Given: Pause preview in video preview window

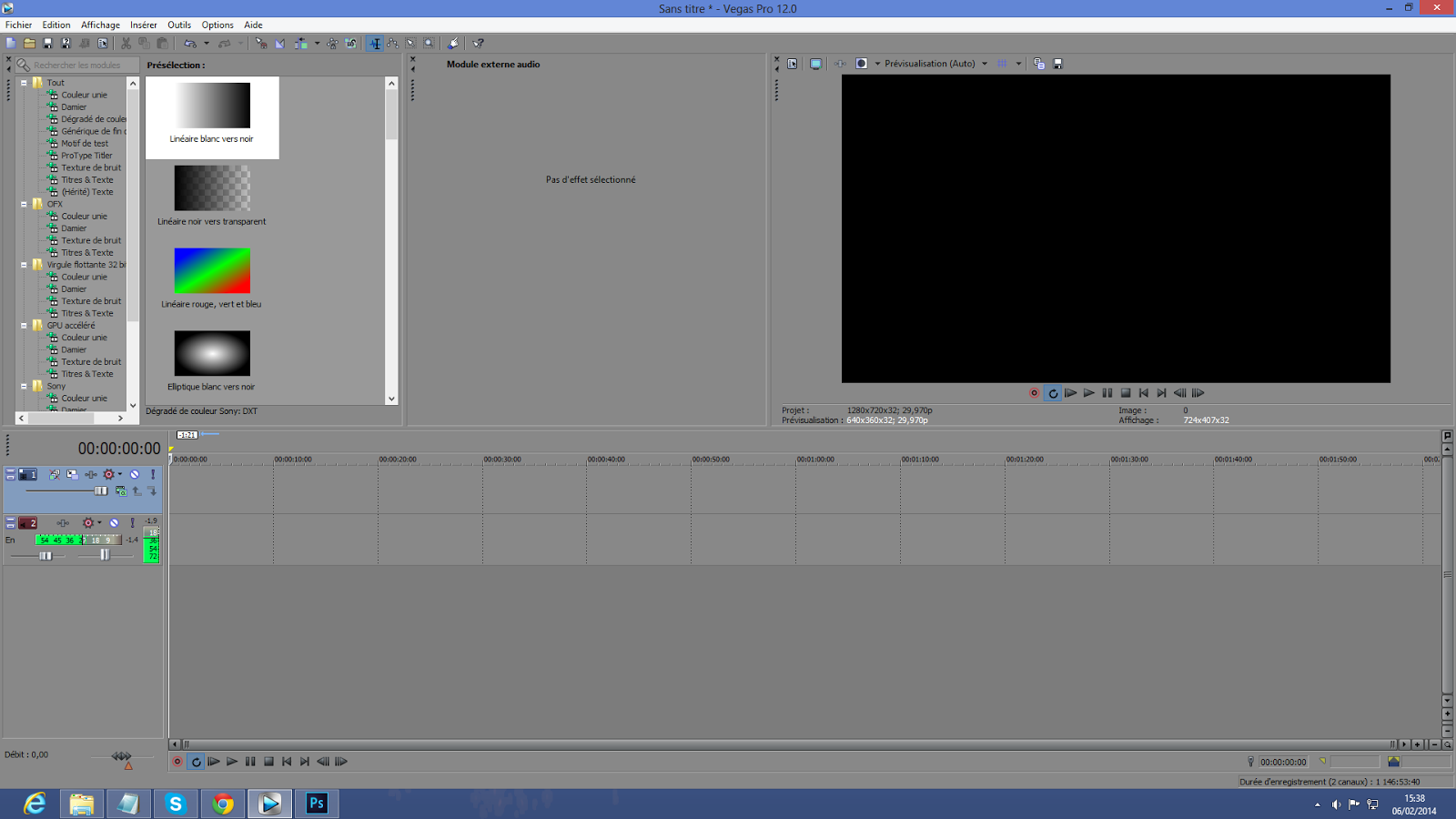Looking at the screenshot, I should coord(1107,393).
